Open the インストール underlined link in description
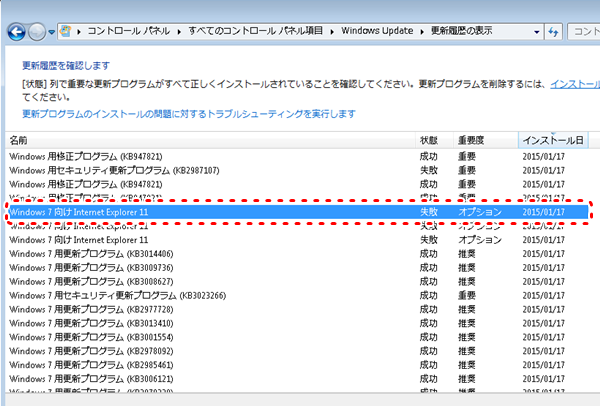This screenshot has width=600, height=406. [575, 84]
